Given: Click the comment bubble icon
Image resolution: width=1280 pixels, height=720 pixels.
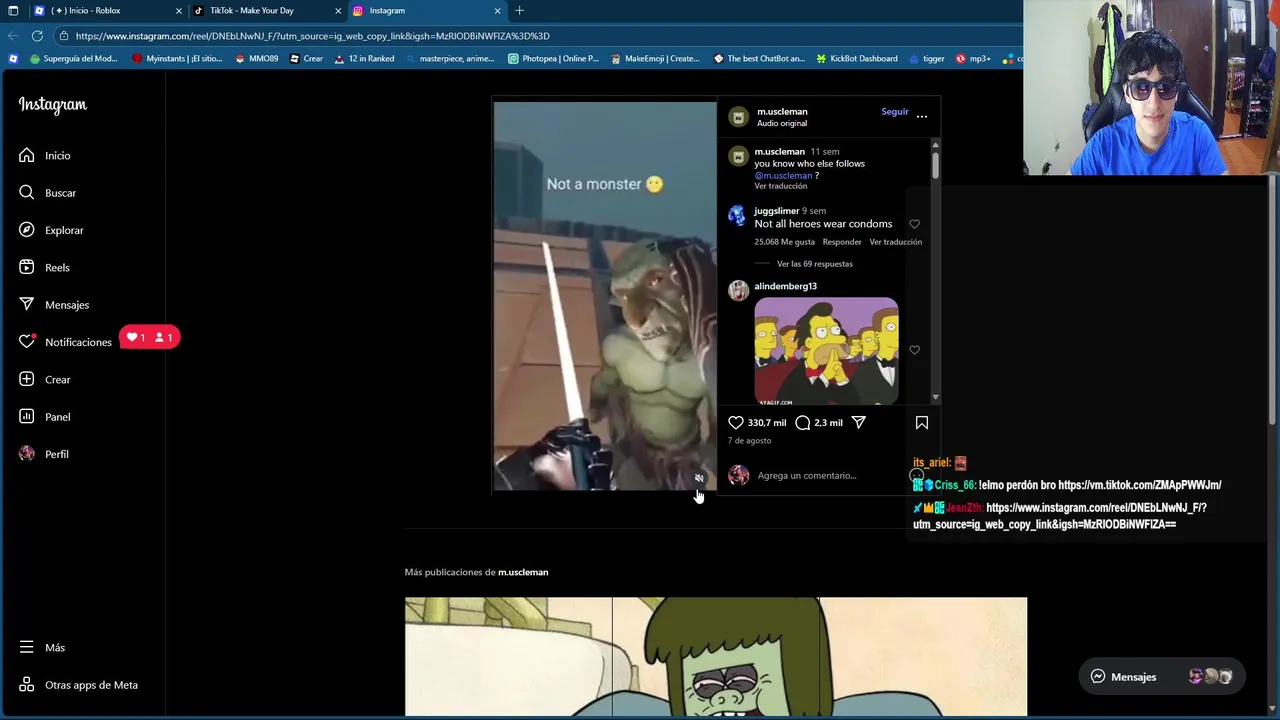Looking at the screenshot, I should click(802, 422).
